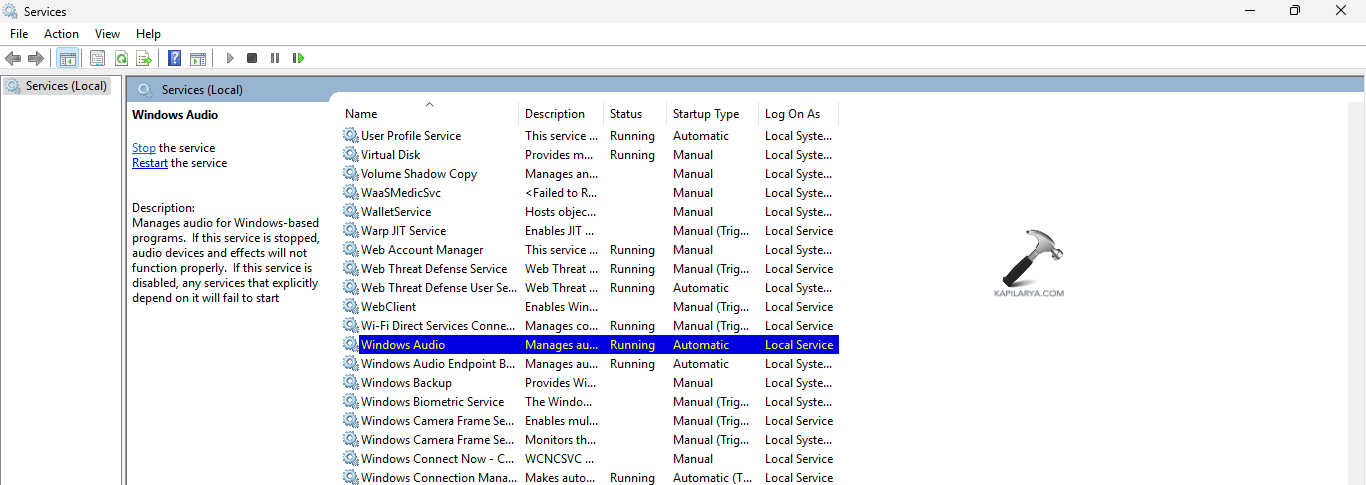The height and width of the screenshot is (485, 1366).
Task: Sort by the Status column header
Action: coord(626,114)
